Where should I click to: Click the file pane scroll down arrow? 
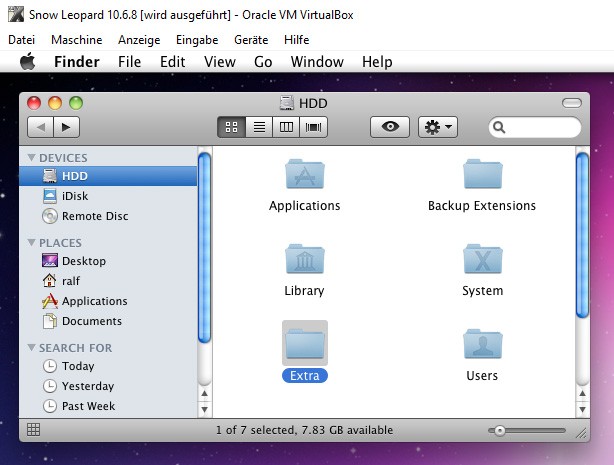click(582, 409)
